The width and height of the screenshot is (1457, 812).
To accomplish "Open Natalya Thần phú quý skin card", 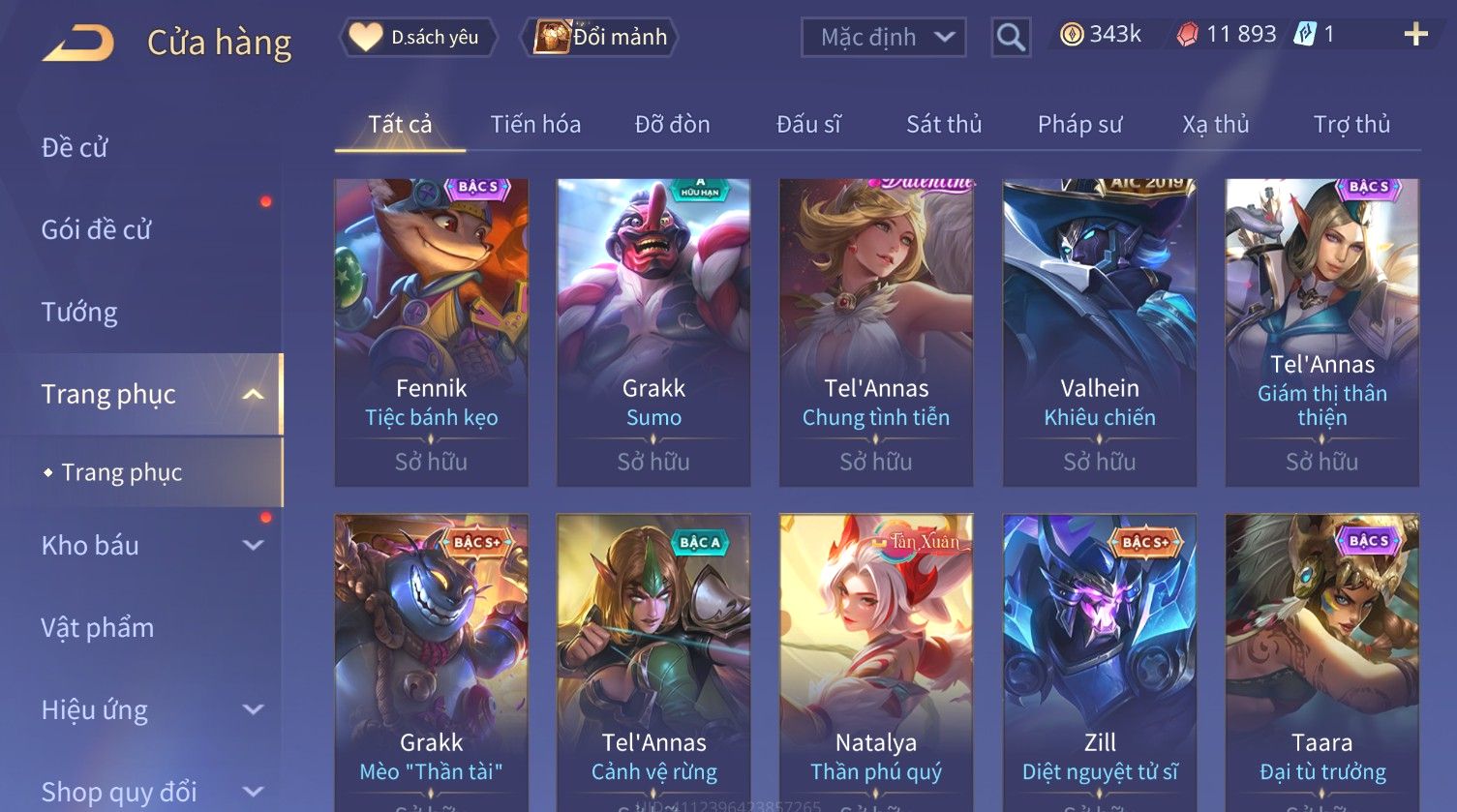I will click(876, 662).
